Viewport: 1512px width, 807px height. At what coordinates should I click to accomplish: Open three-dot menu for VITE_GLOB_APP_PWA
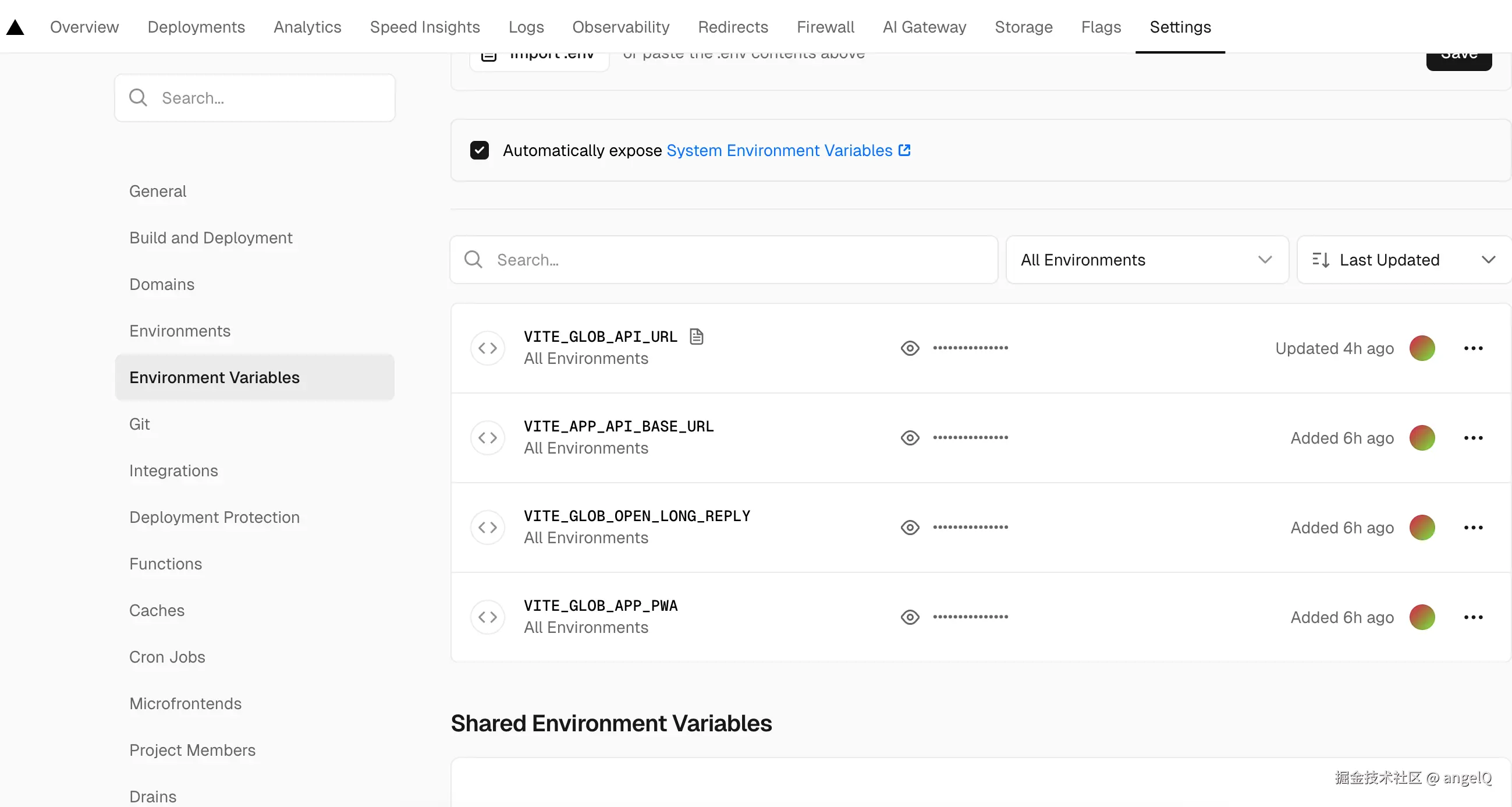click(1472, 617)
